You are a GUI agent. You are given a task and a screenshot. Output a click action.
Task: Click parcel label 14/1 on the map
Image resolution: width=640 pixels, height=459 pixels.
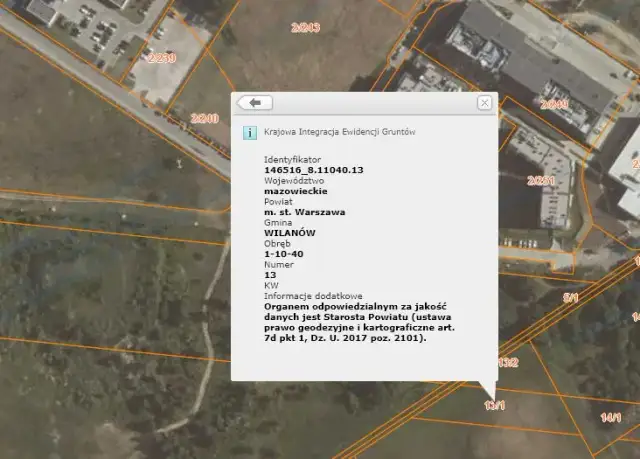coord(611,417)
